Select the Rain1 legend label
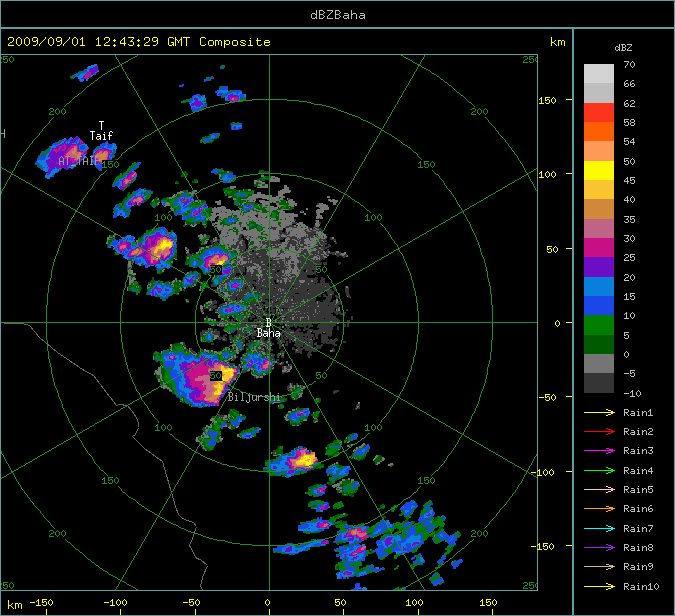This screenshot has height=616, width=675. (638, 412)
